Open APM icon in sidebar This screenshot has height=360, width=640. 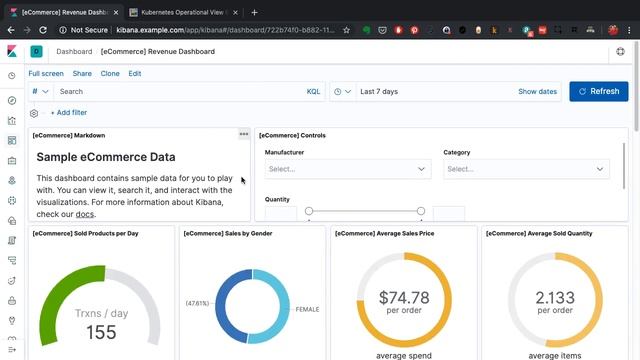pos(12,260)
